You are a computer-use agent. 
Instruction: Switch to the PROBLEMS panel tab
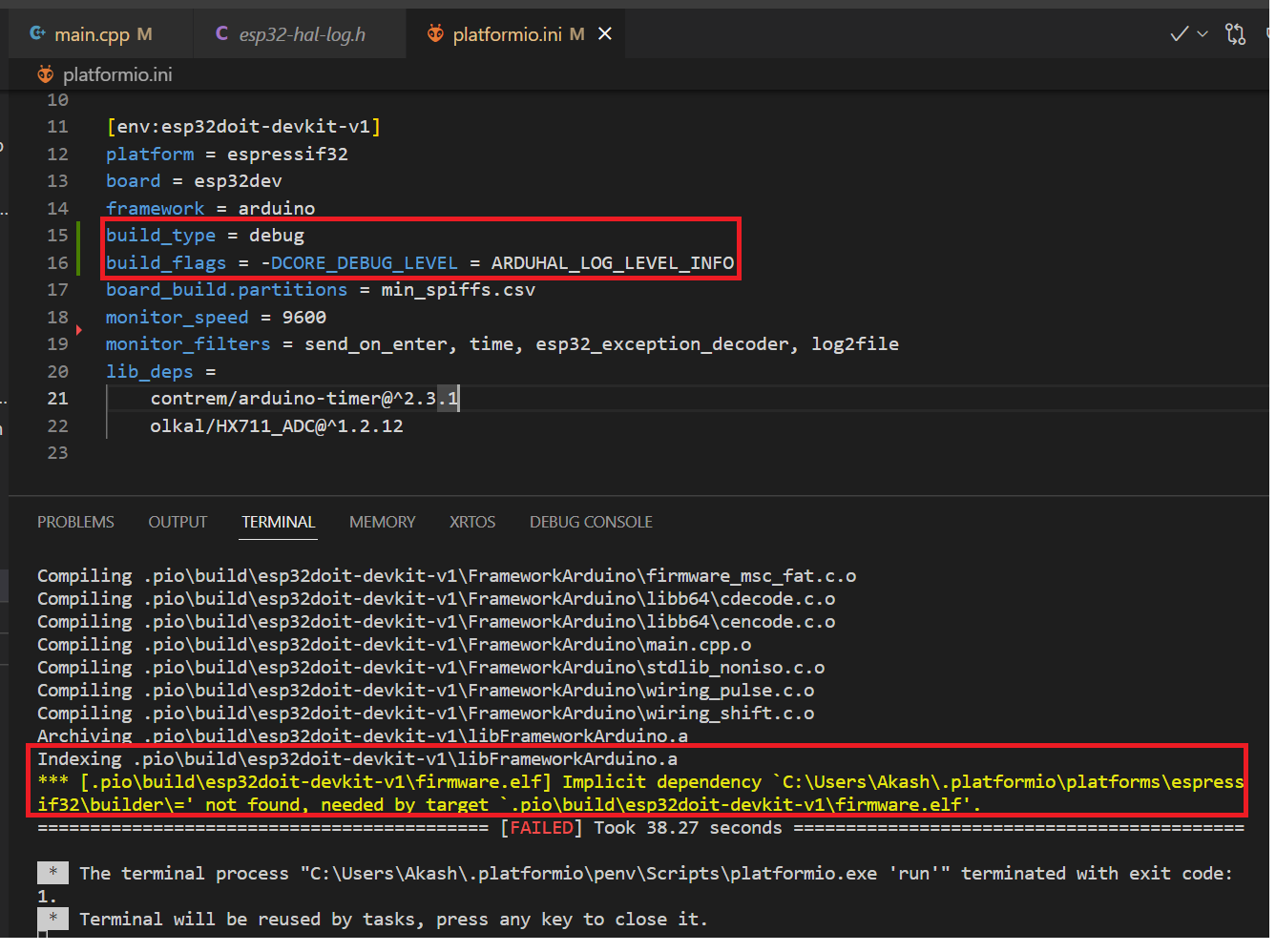point(75,522)
